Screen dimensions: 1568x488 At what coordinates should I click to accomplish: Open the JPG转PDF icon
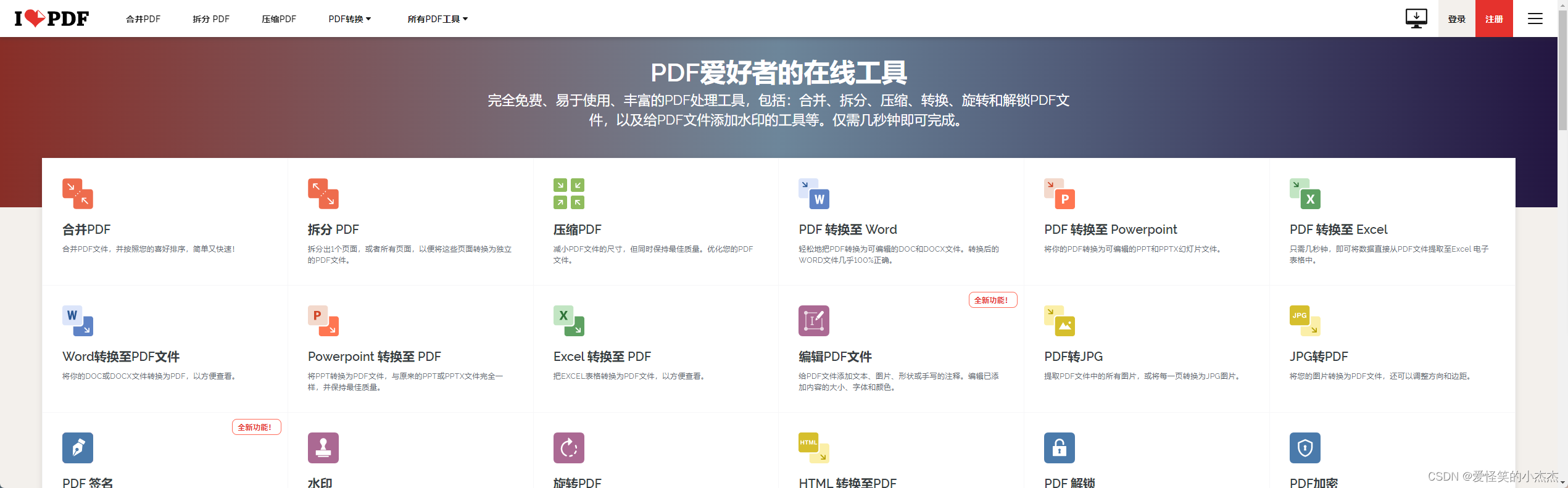(1305, 321)
